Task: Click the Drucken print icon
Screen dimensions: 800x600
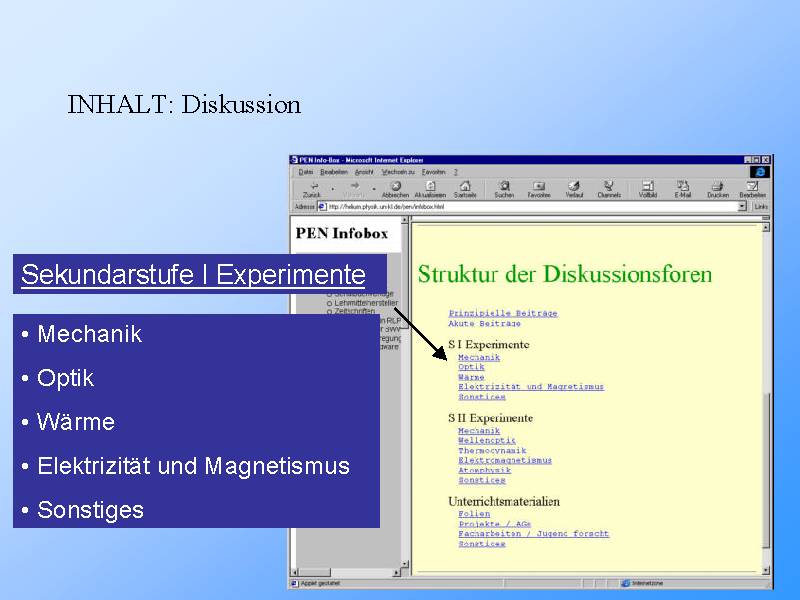Action: [717, 186]
